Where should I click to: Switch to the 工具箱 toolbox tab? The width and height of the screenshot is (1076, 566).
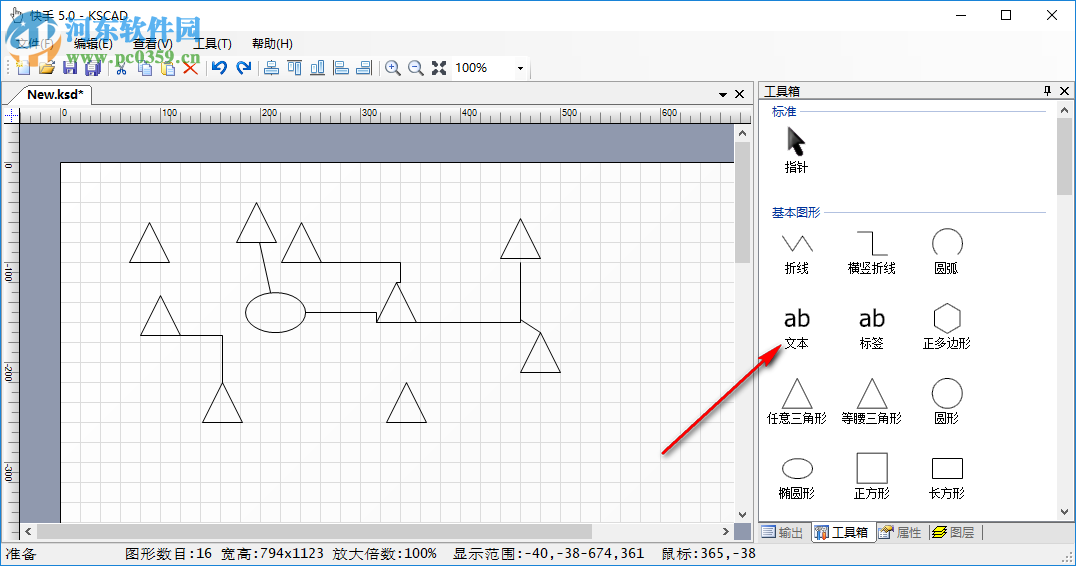click(x=843, y=532)
